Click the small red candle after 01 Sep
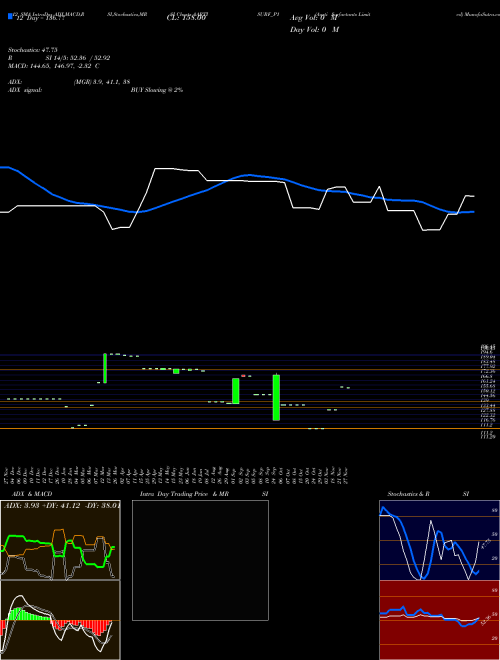This screenshot has width=500, height=660. click(243, 375)
